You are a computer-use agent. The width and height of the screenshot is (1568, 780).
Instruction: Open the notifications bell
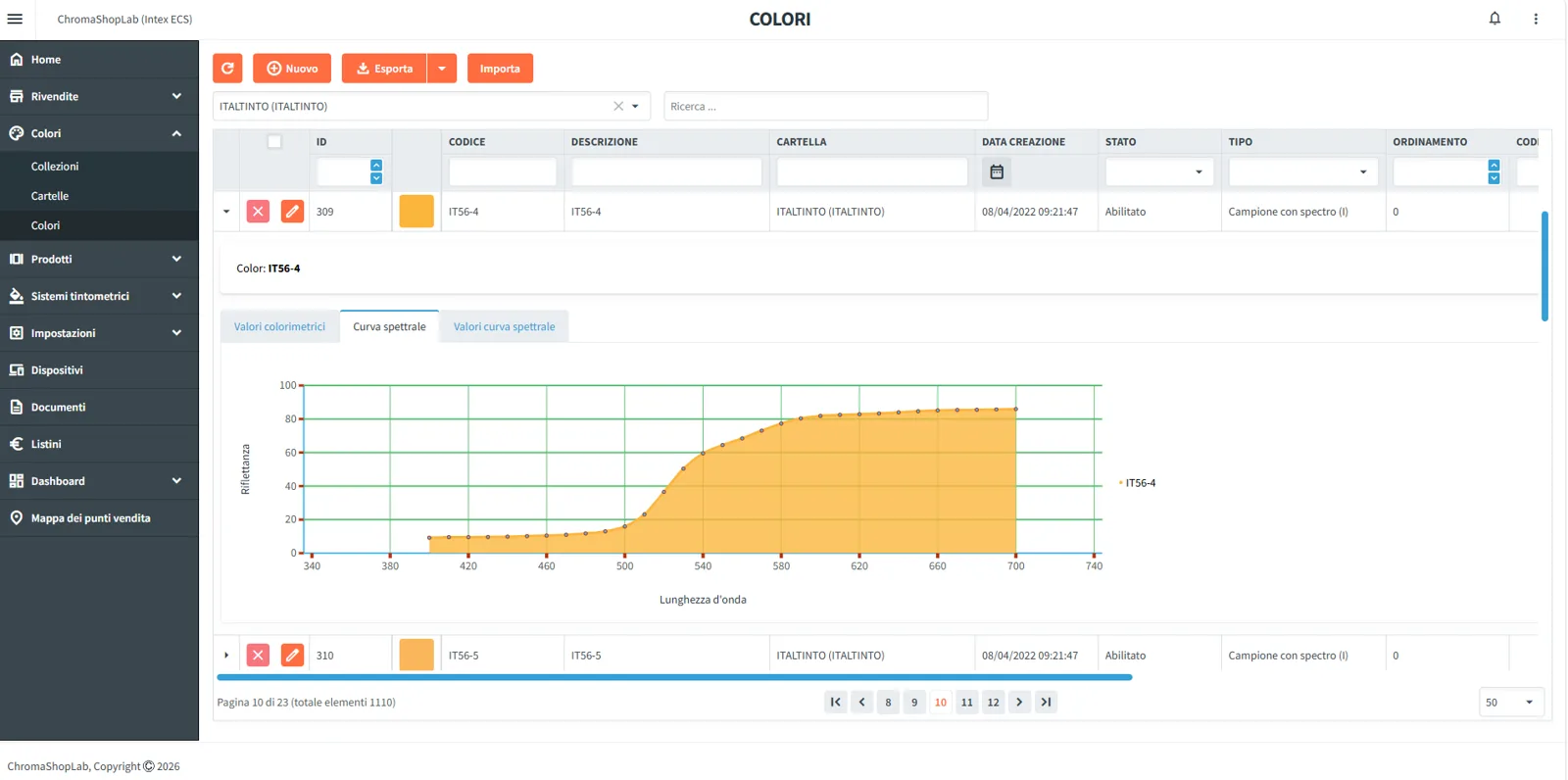point(1494,19)
